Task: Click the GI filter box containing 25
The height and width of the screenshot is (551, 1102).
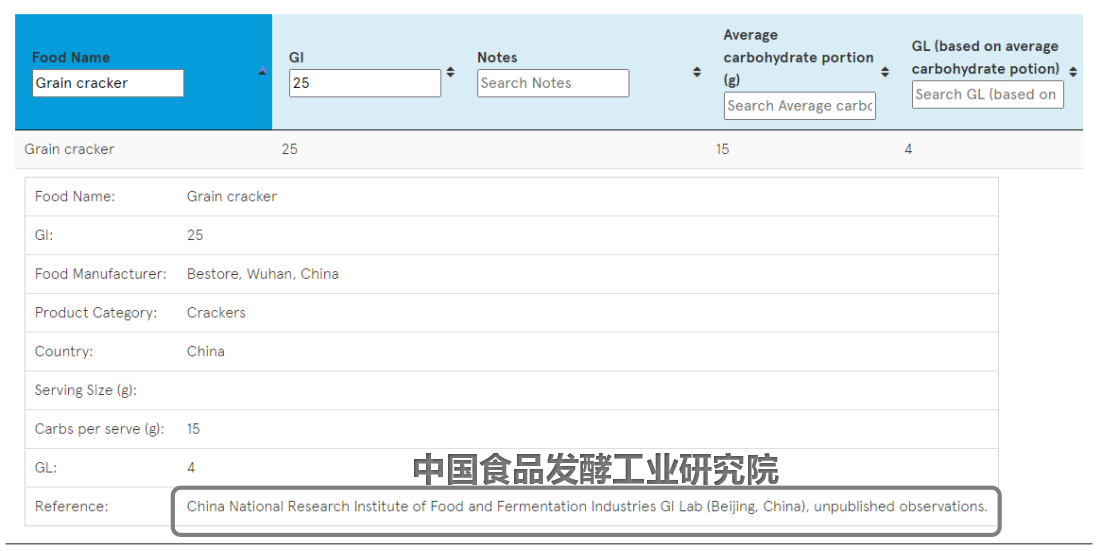Action: point(365,83)
